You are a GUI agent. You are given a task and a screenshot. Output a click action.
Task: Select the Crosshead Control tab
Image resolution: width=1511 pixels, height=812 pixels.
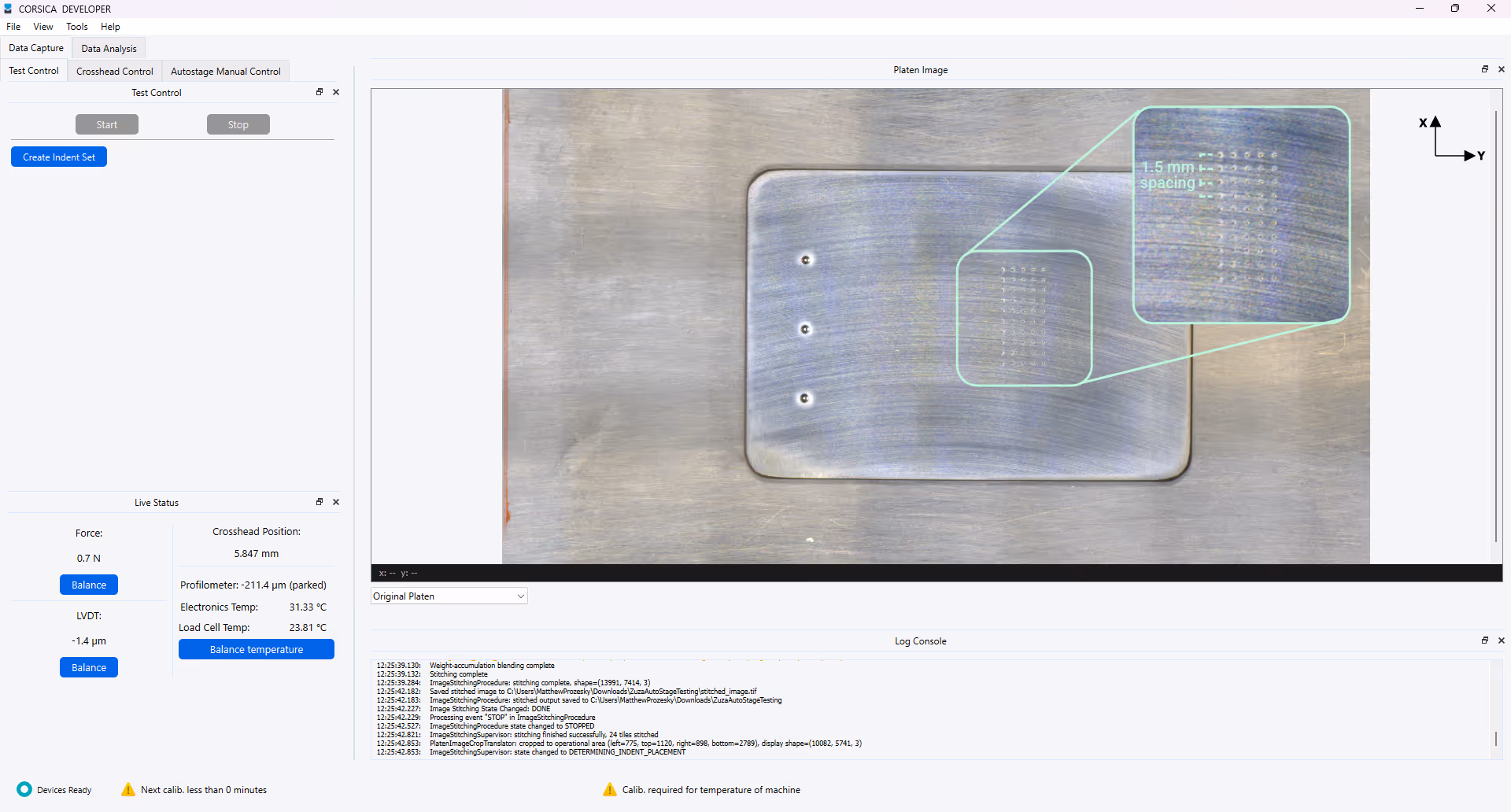click(x=115, y=72)
